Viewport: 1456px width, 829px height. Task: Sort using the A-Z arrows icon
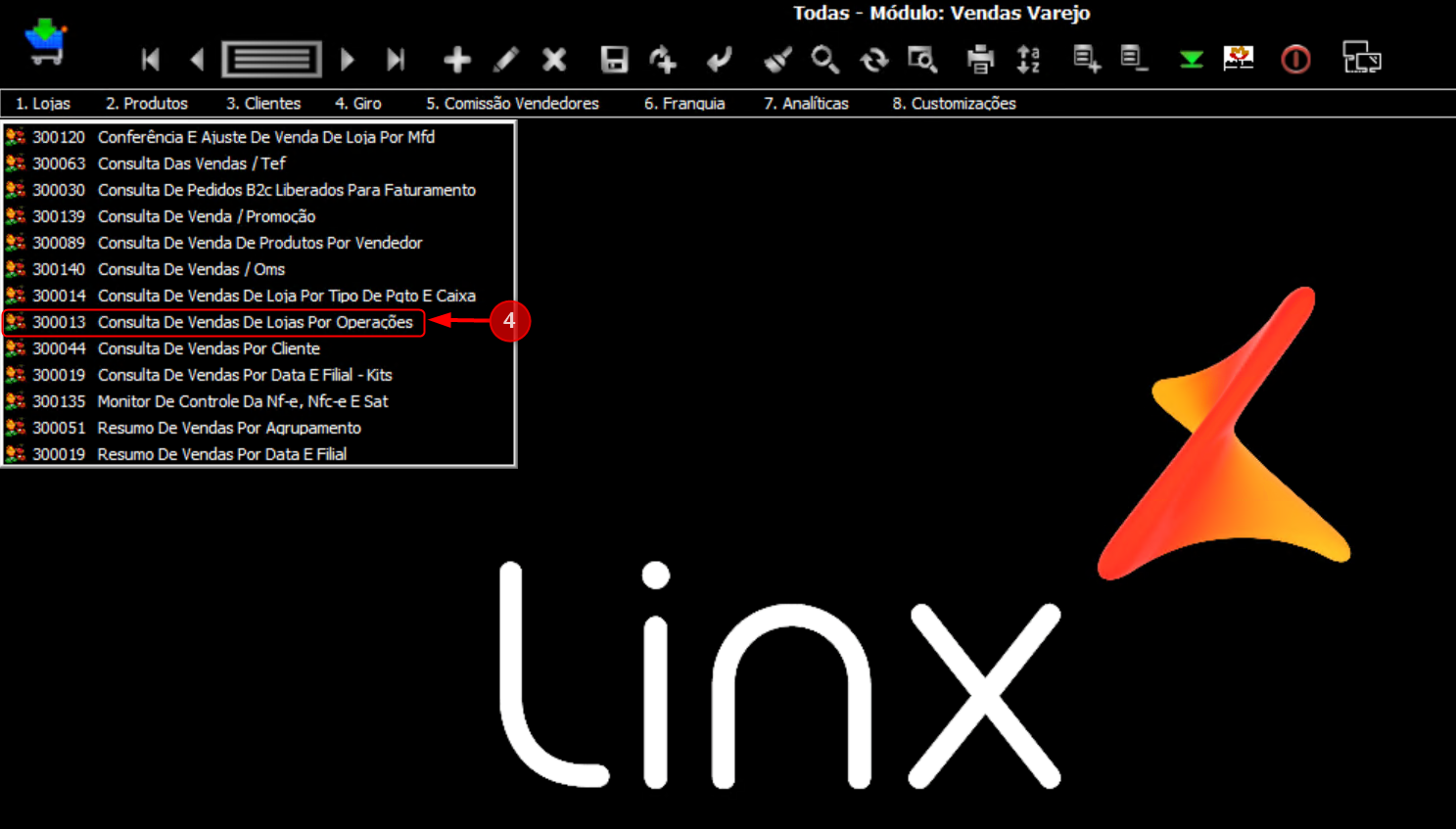1028,60
